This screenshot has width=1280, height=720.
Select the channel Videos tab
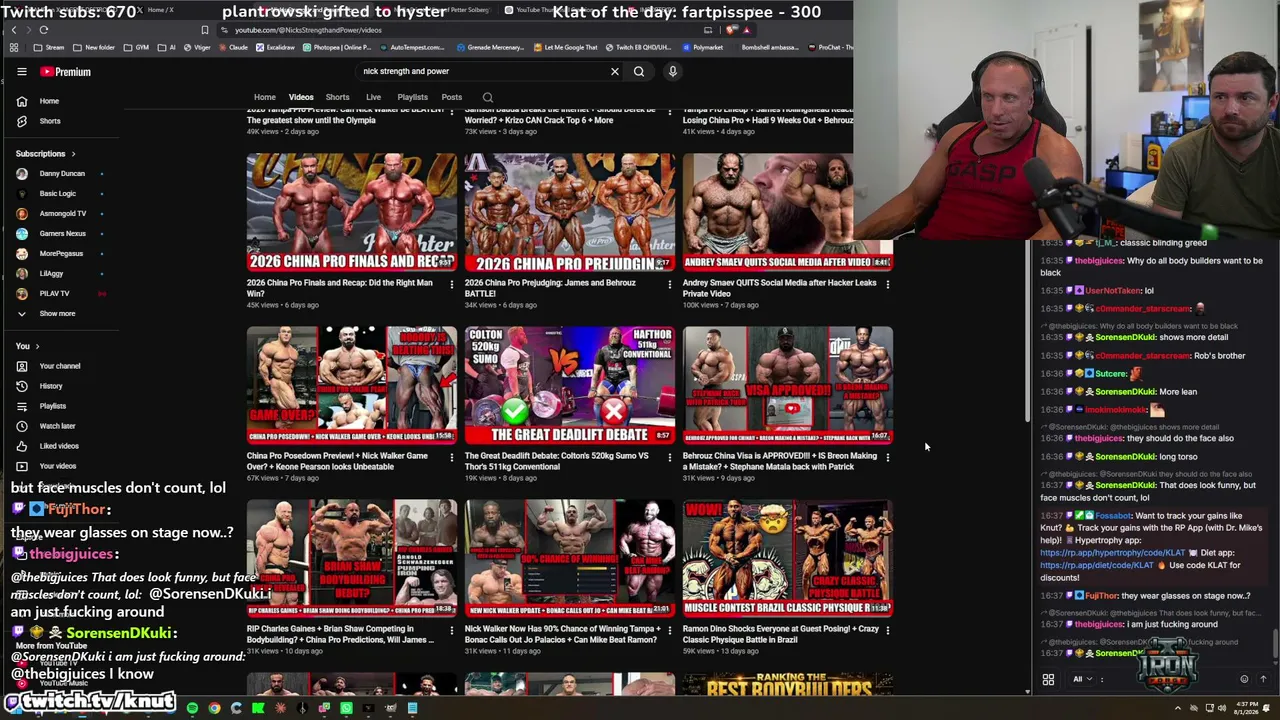tap(301, 98)
